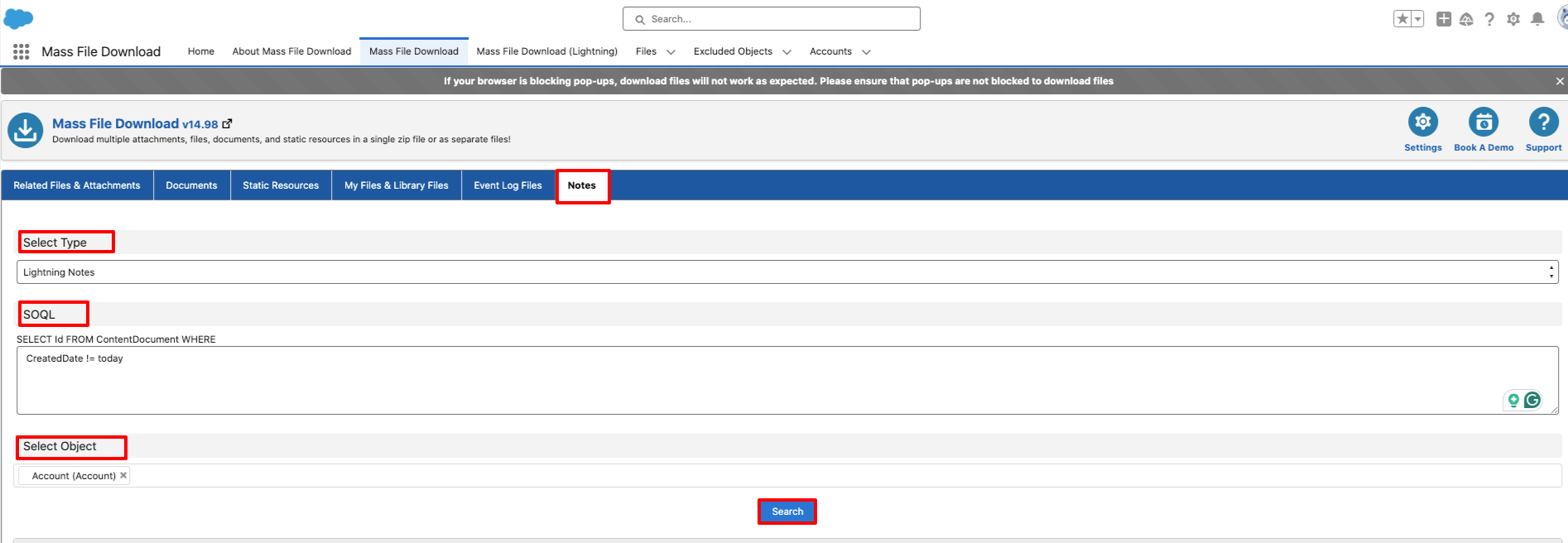
Task: Click the Mass File Download v14.98 title link
Action: 135,123
